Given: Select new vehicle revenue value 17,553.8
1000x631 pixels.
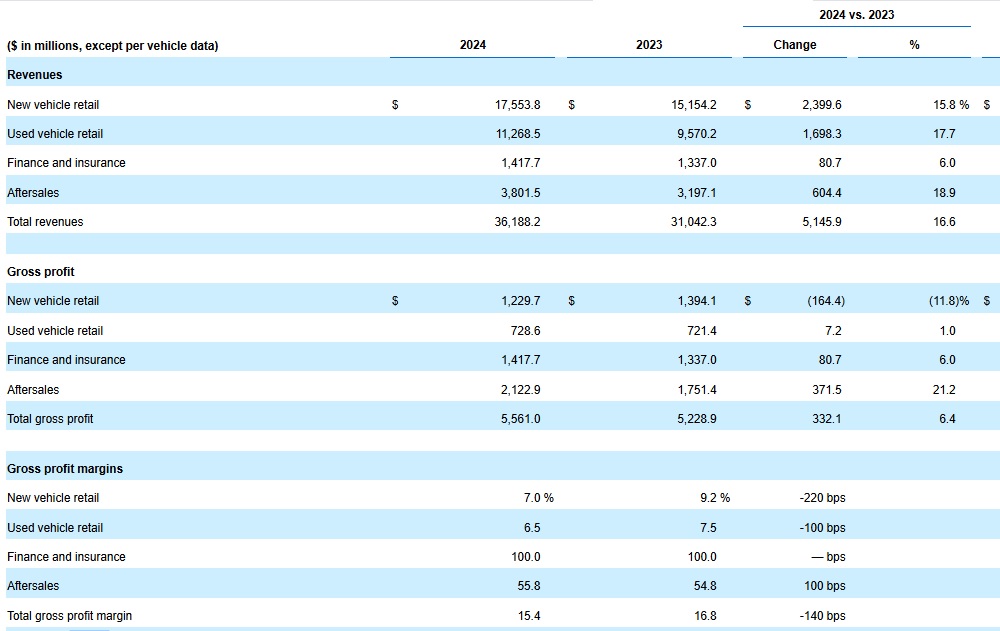Looking at the screenshot, I should tap(517, 105).
